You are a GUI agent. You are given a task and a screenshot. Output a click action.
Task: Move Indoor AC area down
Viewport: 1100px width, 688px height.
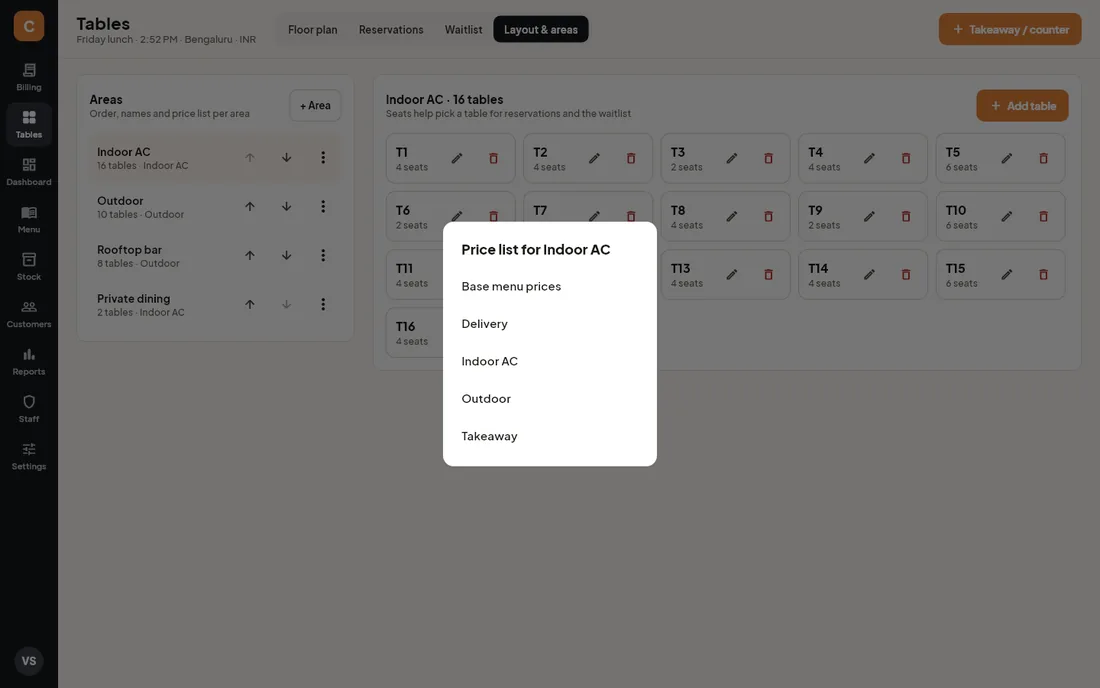tap(286, 158)
